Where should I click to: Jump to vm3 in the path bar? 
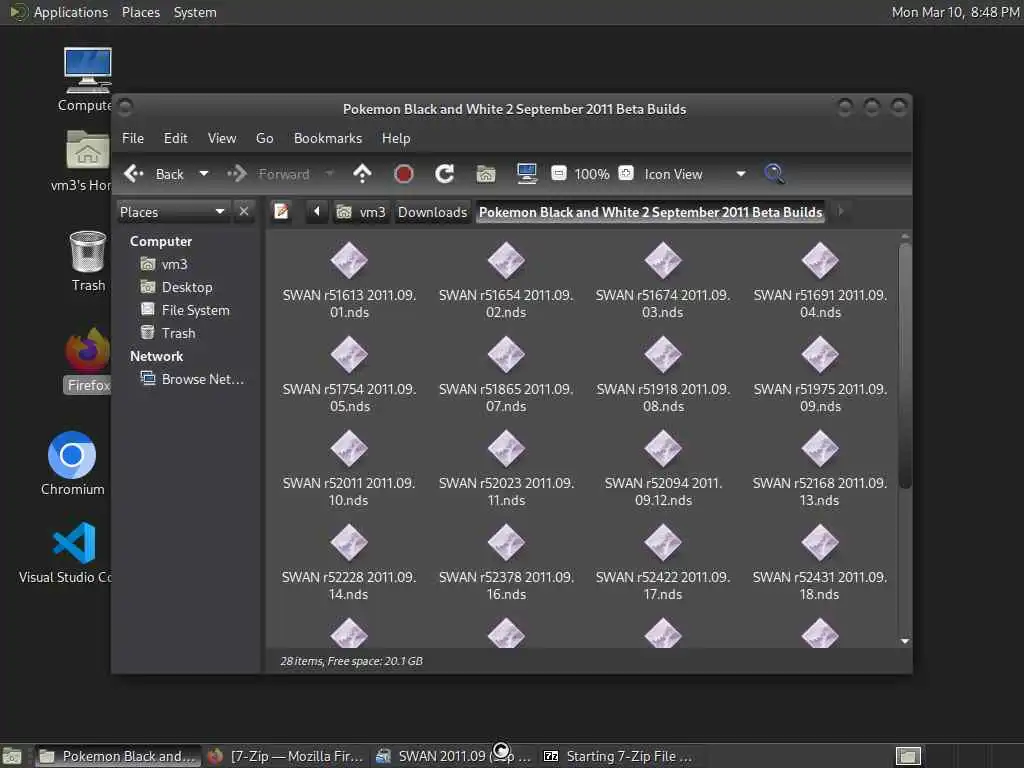coord(361,212)
